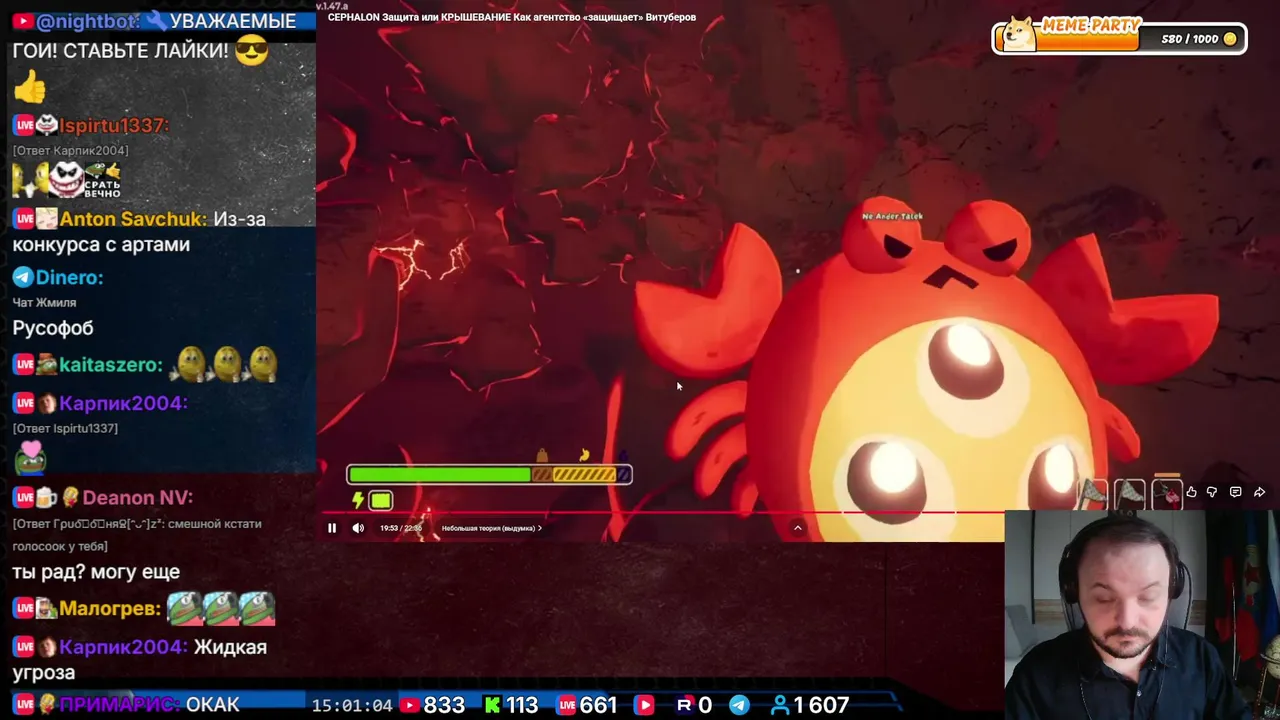Click username Ispirtu1337 in chat
Image resolution: width=1280 pixels, height=720 pixels.
click(114, 125)
